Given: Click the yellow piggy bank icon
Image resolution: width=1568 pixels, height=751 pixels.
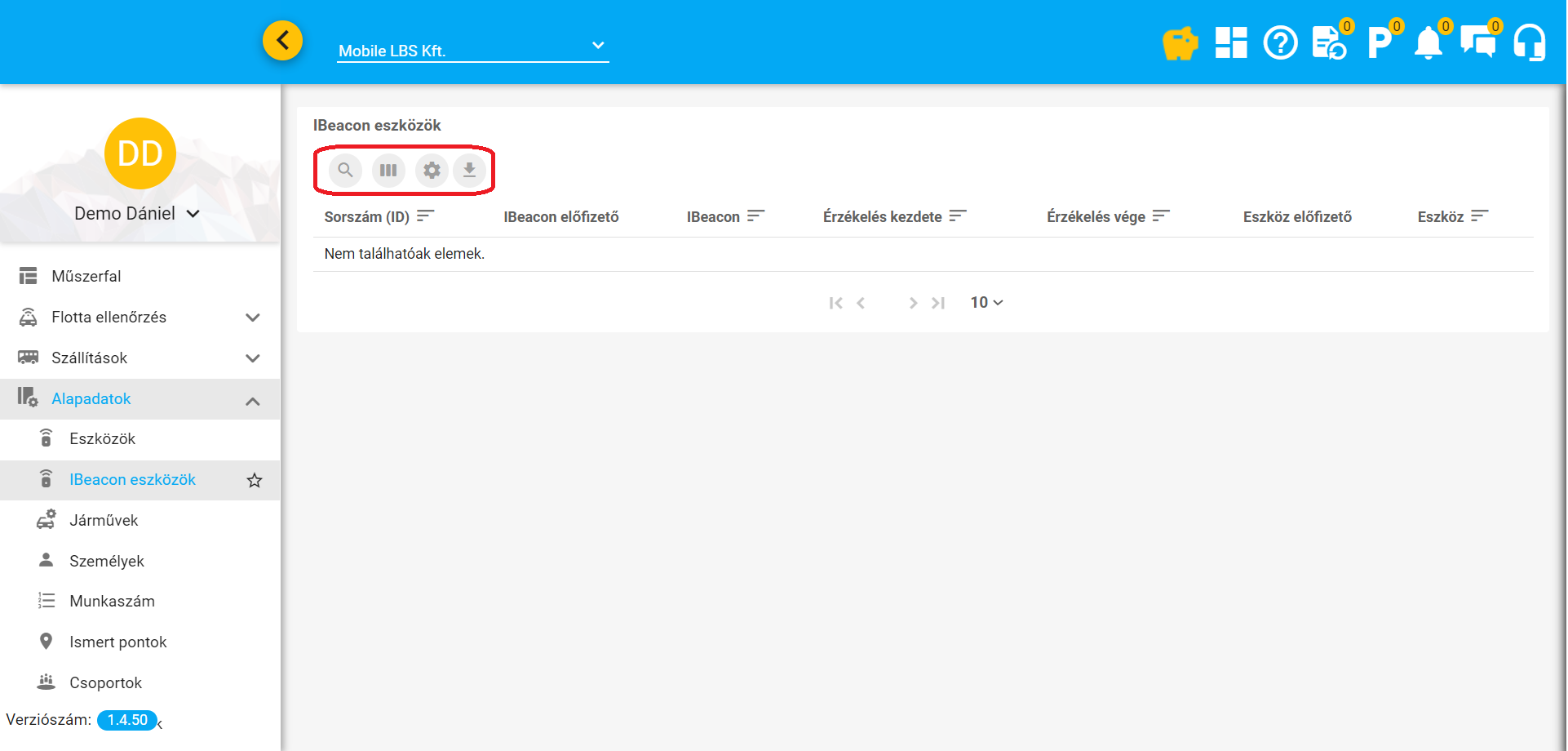Looking at the screenshot, I should (1180, 43).
